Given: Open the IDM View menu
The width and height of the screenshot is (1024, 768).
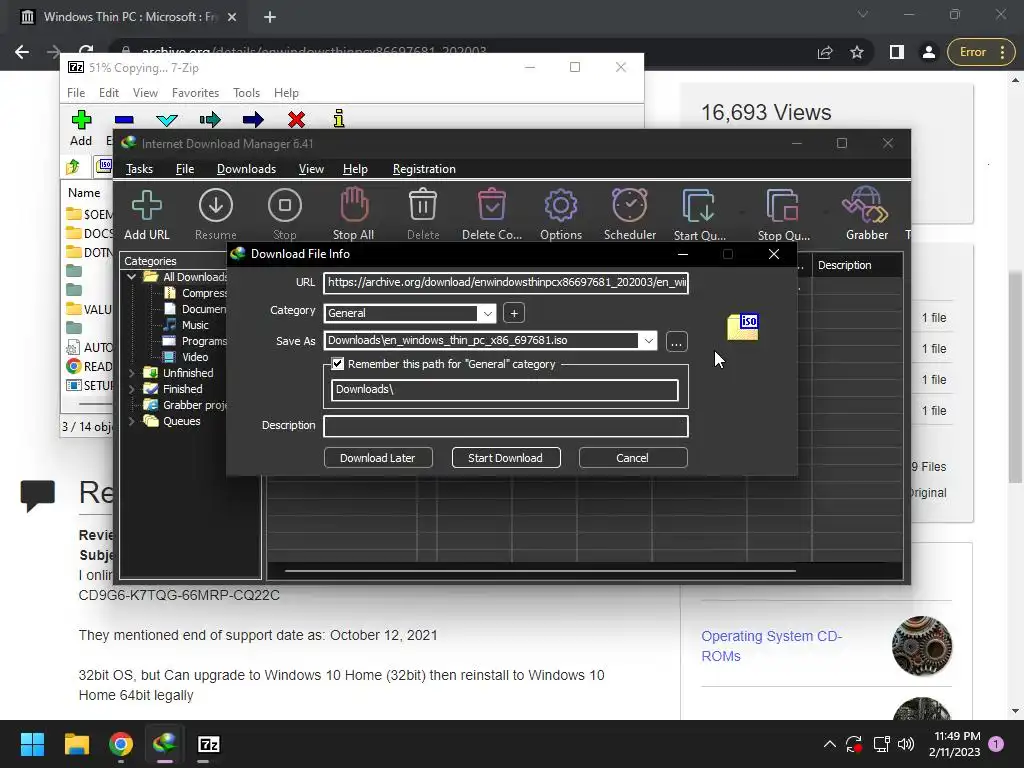Looking at the screenshot, I should 311,168.
